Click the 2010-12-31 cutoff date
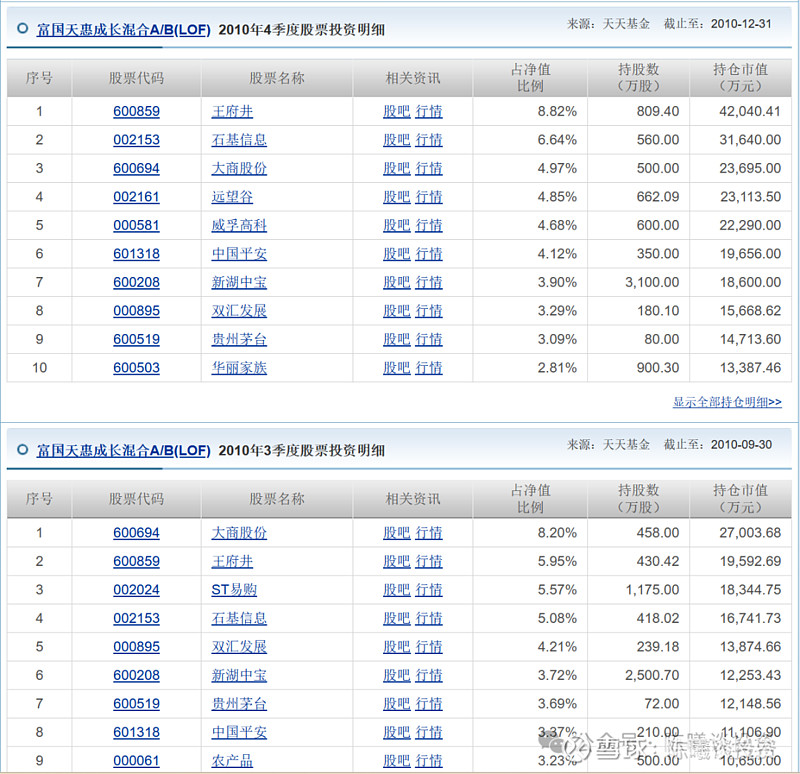Viewport: 800px width, 774px height. pos(741,23)
